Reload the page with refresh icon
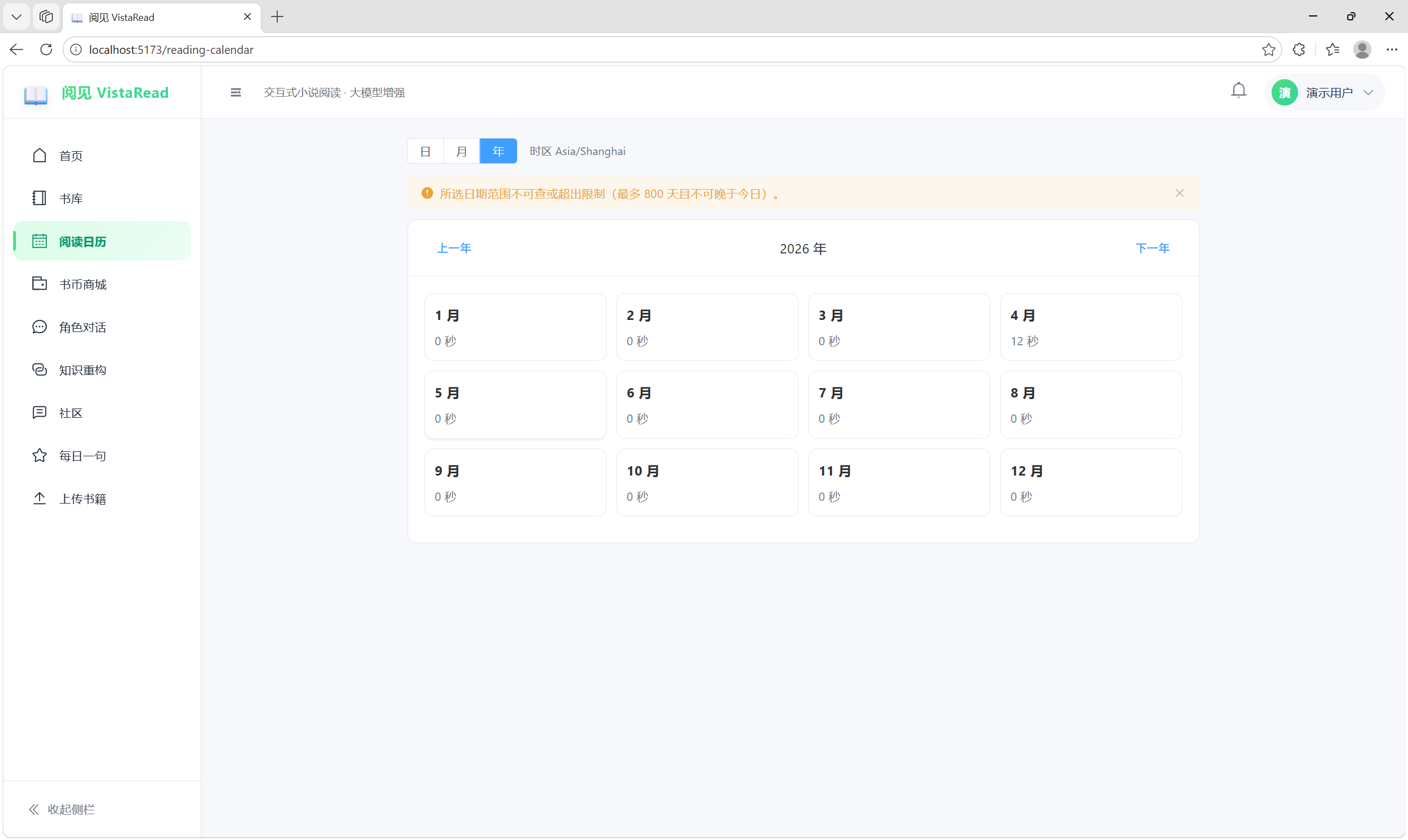 pyautogui.click(x=46, y=50)
